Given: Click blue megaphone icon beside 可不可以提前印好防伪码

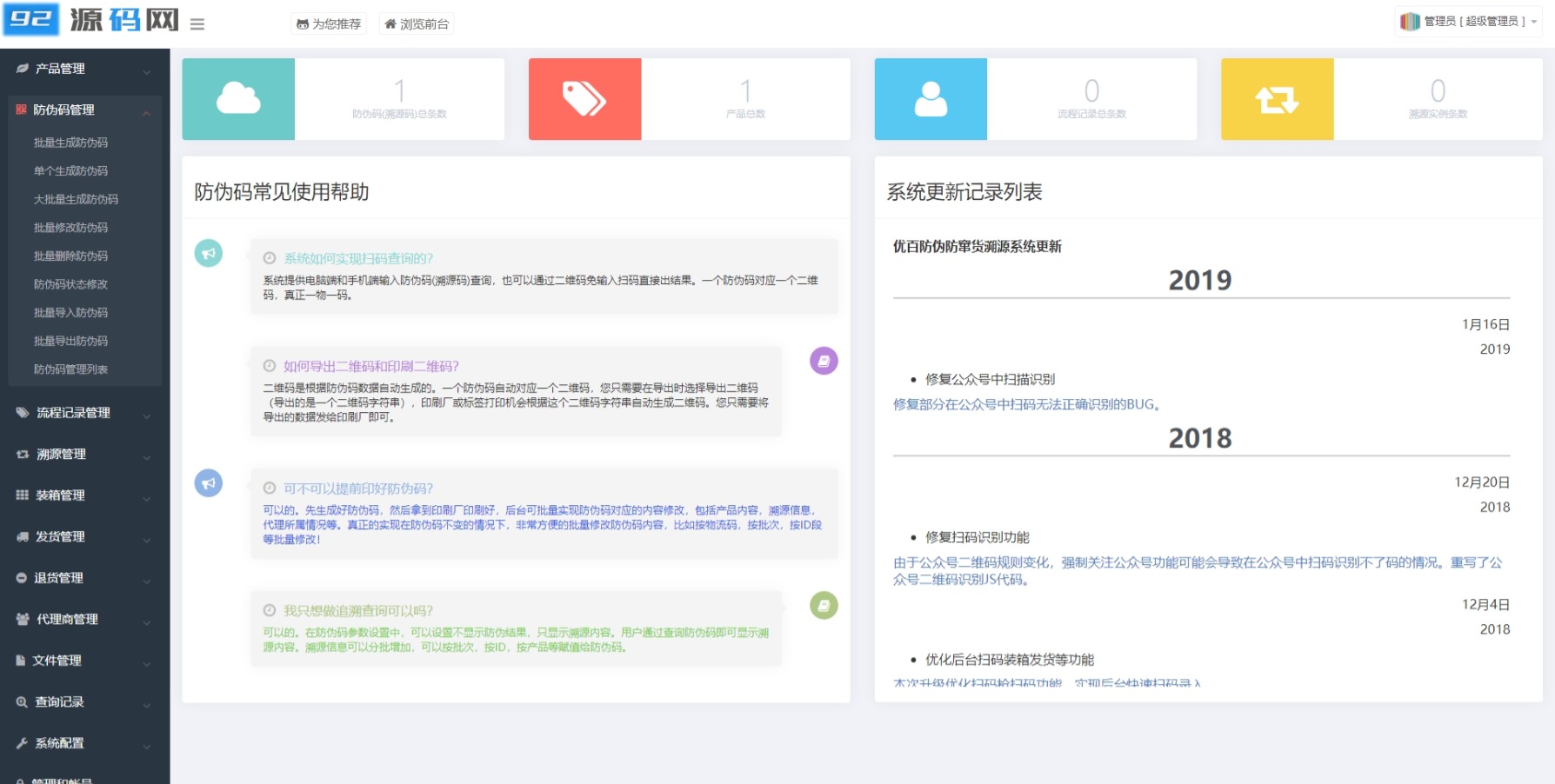Looking at the screenshot, I should [209, 482].
